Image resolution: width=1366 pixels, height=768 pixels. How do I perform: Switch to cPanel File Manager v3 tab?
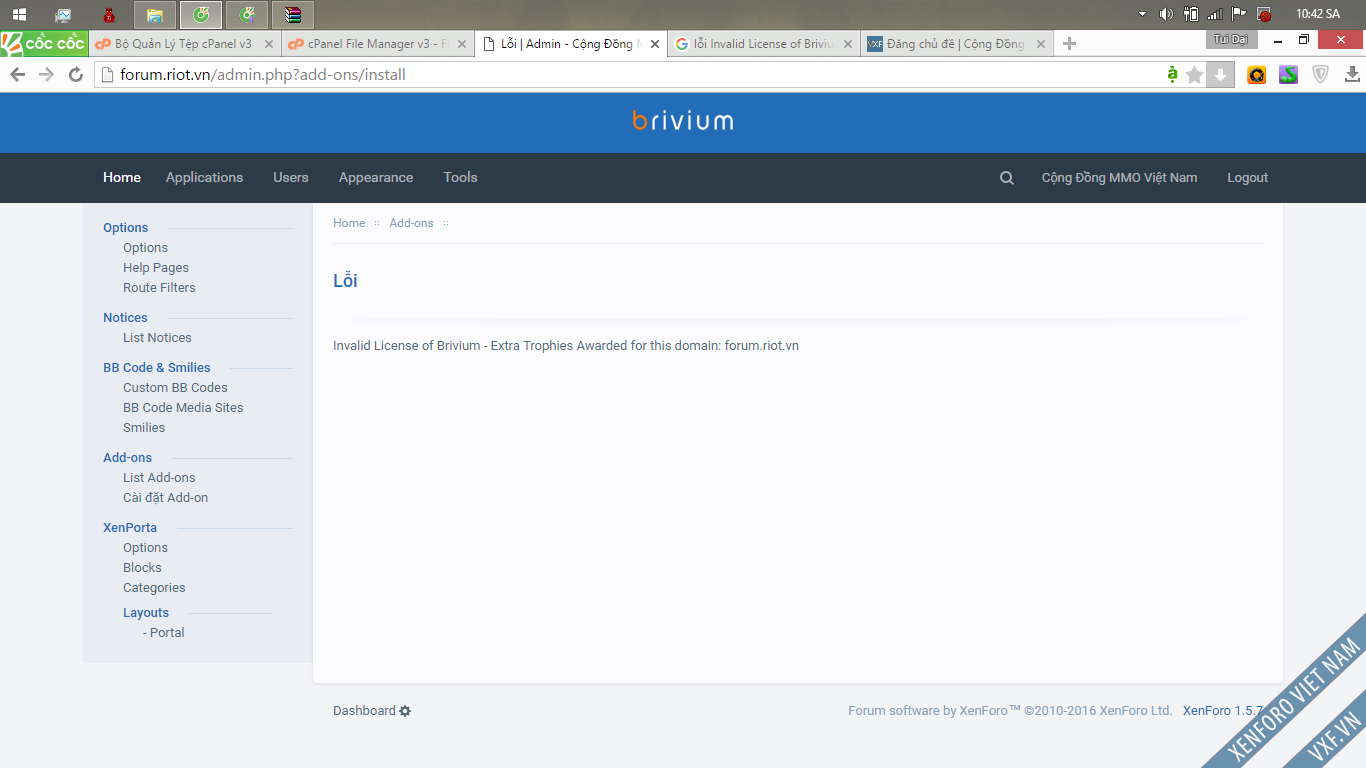(377, 44)
